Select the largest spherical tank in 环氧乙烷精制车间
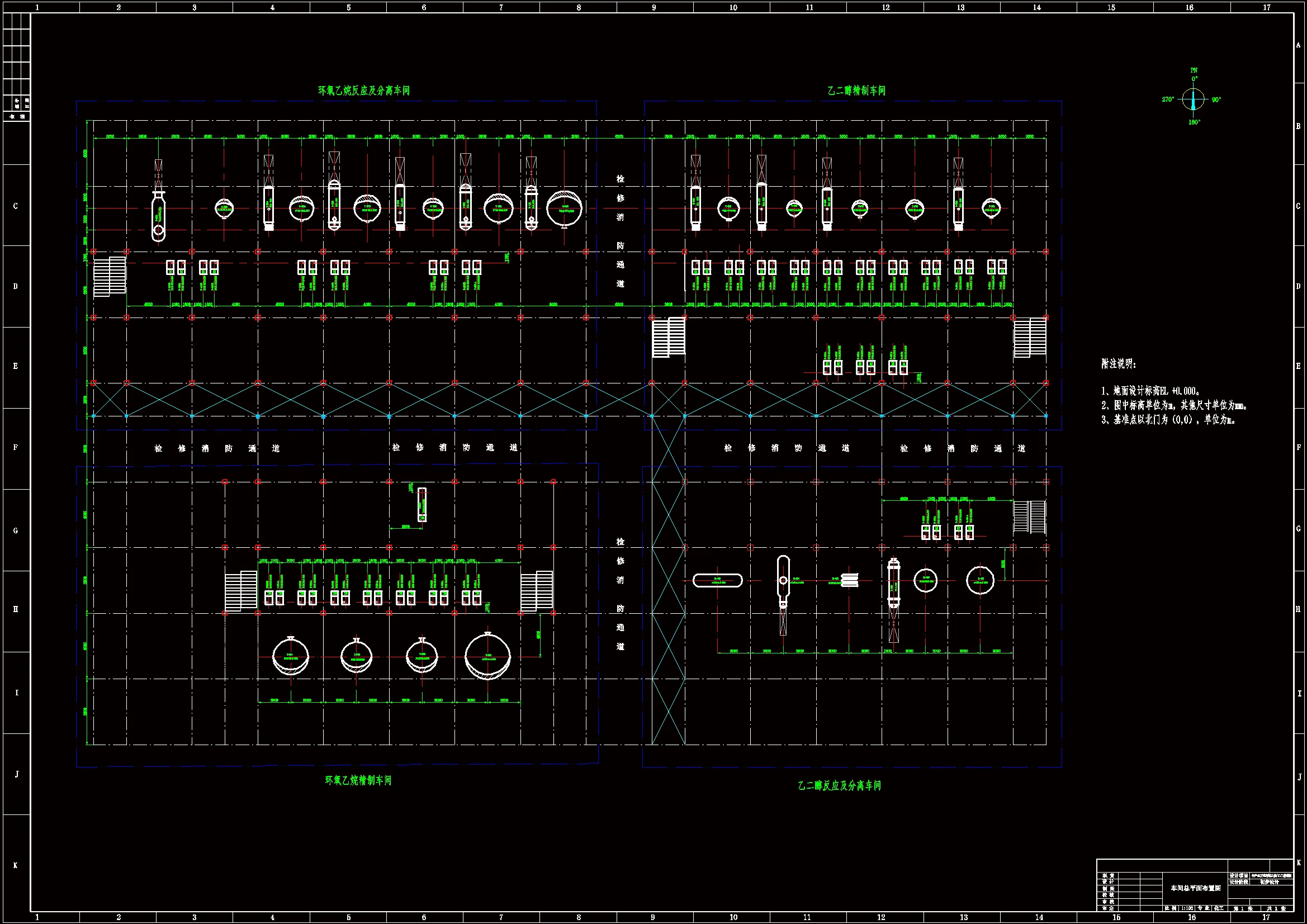 point(488,656)
